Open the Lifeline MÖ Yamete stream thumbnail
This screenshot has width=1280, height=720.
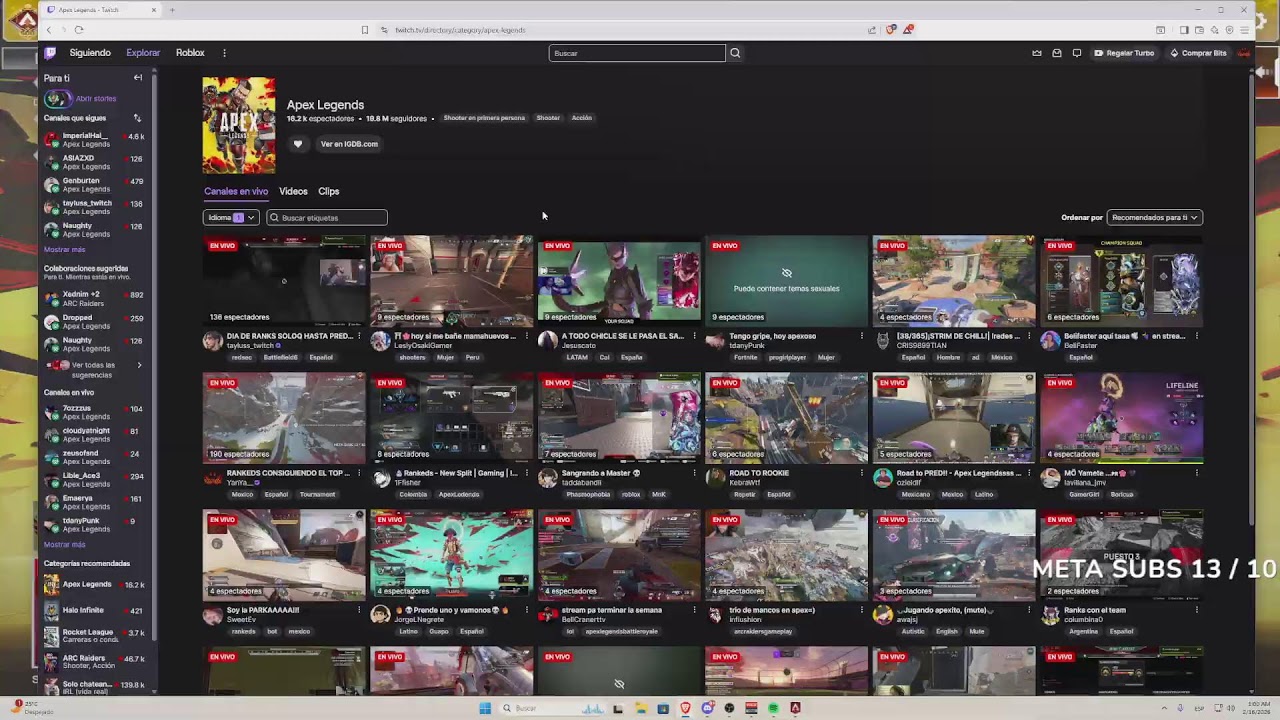[1121, 418]
